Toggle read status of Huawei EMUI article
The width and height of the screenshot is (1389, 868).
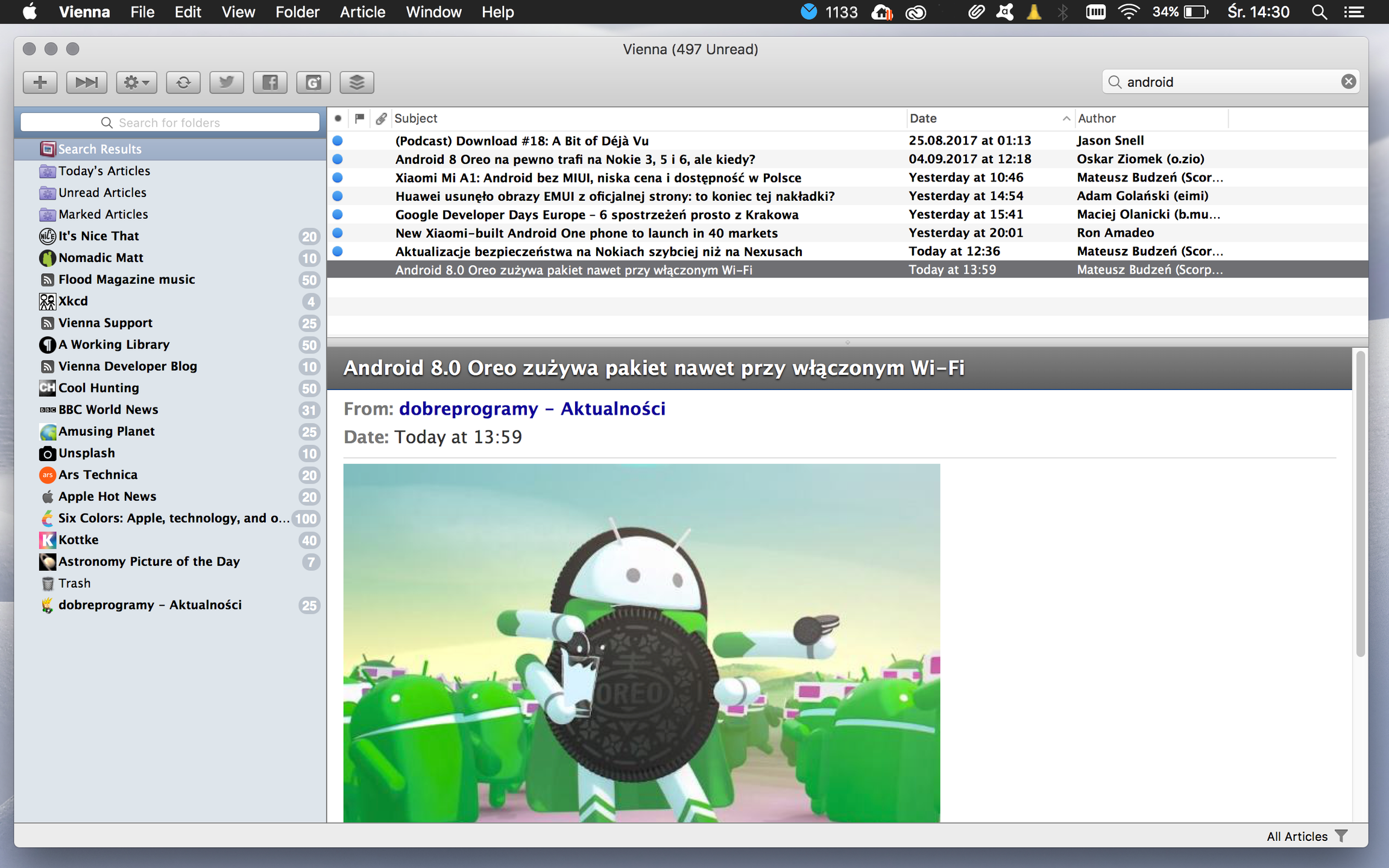pyautogui.click(x=338, y=196)
